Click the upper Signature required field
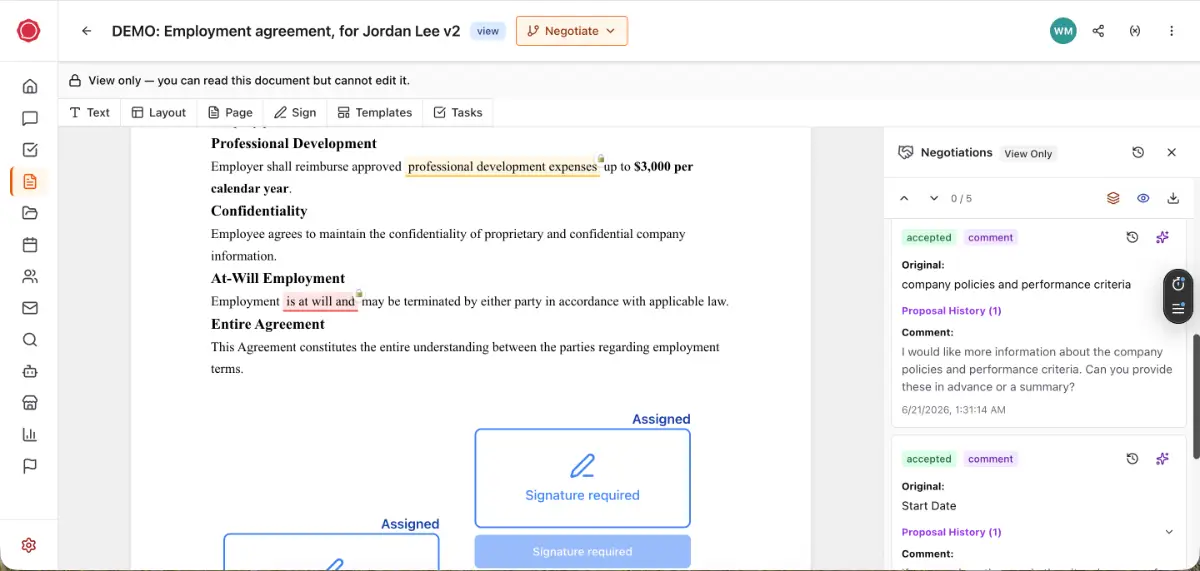 [582, 478]
